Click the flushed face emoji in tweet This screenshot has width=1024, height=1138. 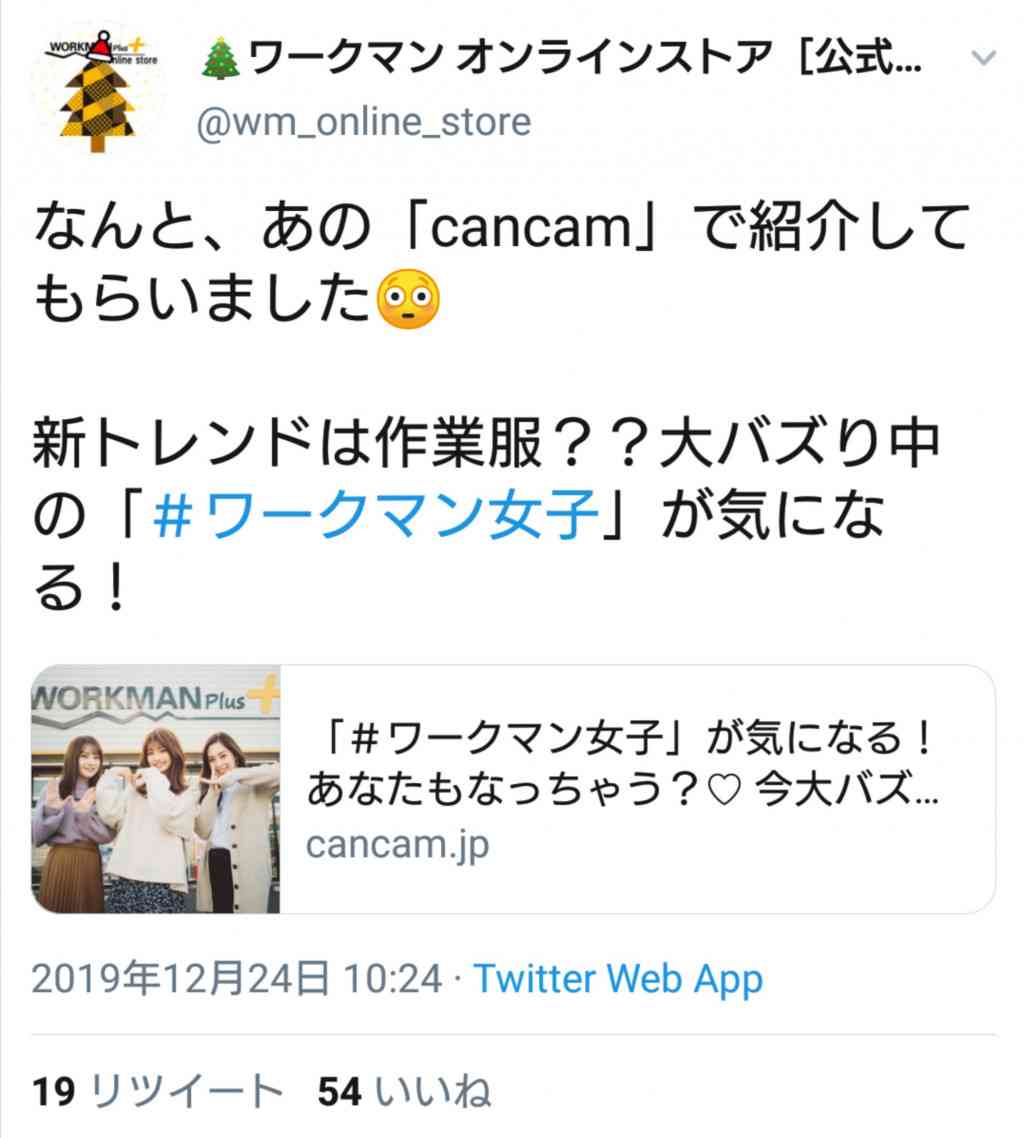(x=408, y=298)
